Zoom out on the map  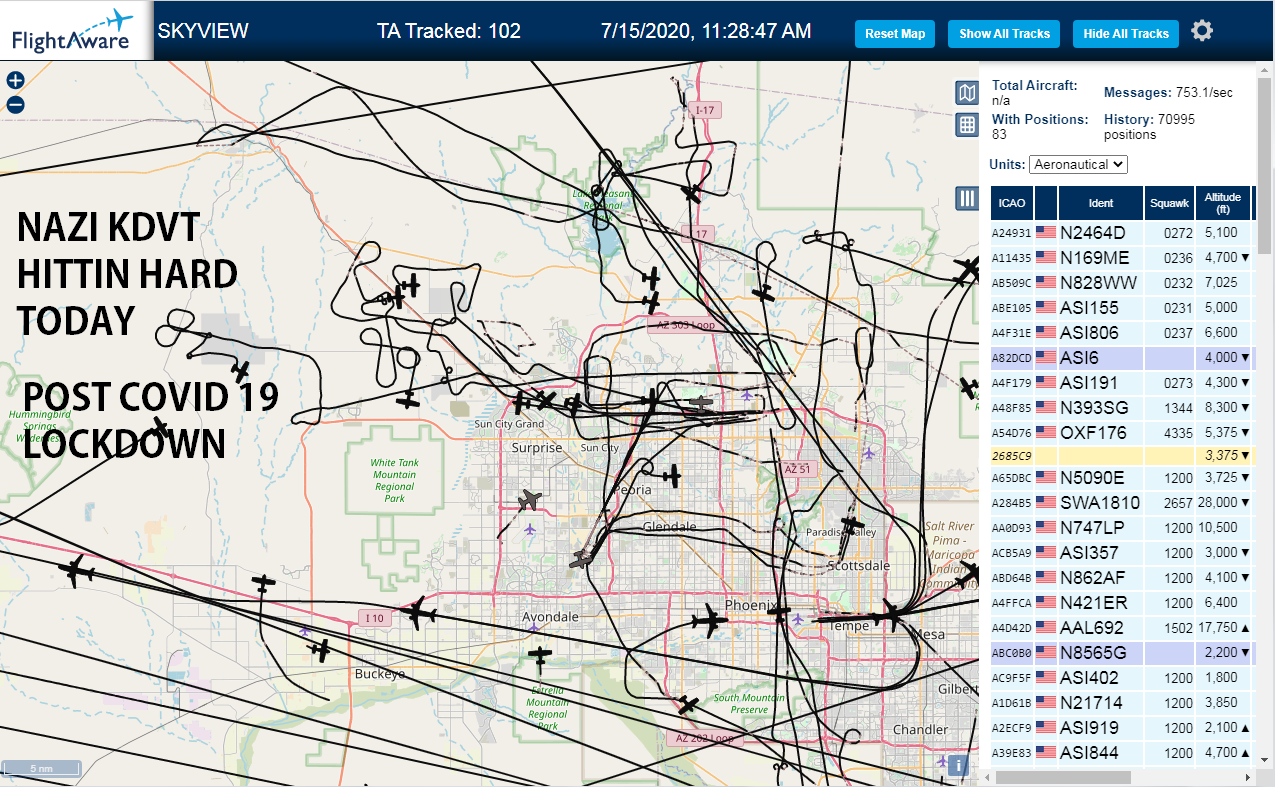point(15,105)
